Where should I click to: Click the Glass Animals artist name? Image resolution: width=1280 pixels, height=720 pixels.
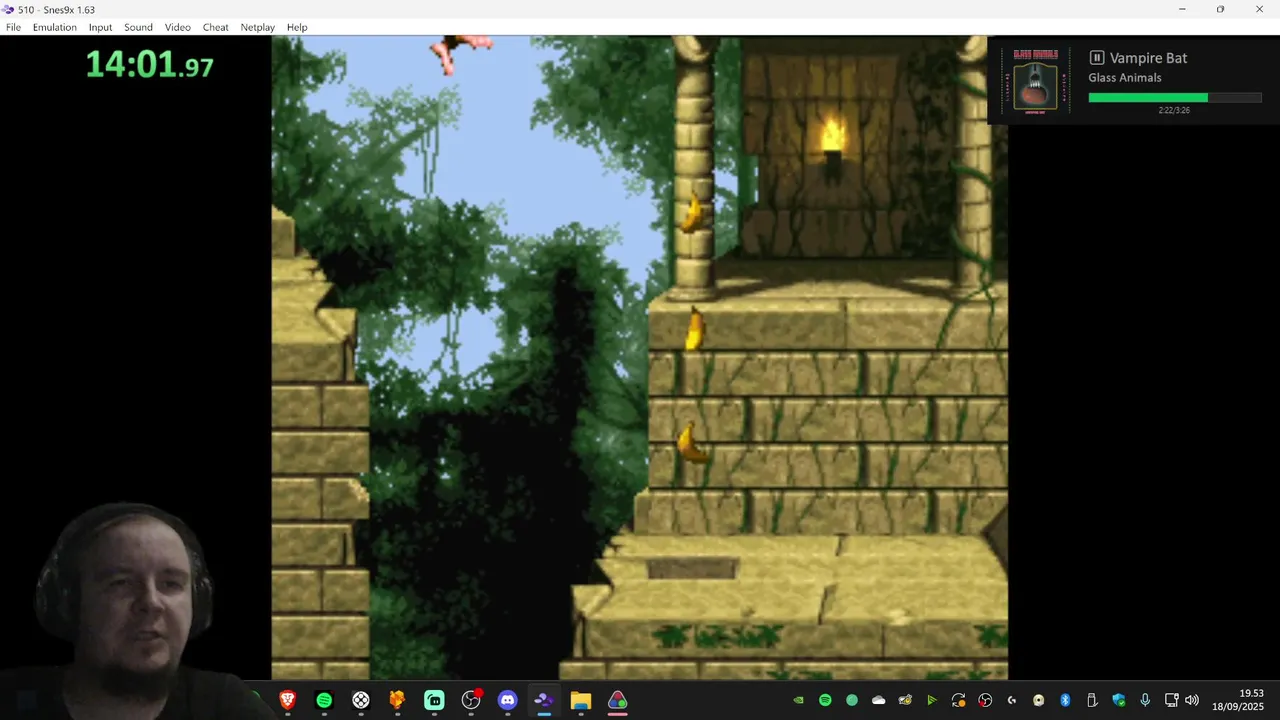[x=1125, y=78]
